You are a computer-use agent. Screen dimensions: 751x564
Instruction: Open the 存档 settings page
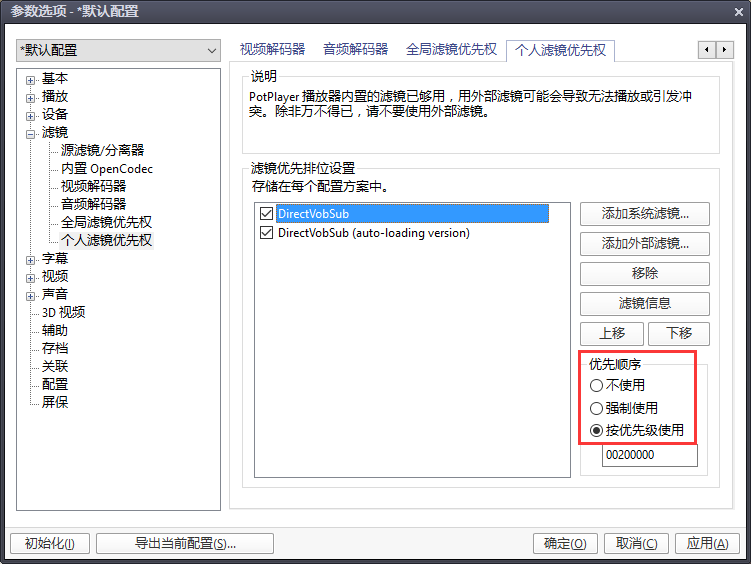[x=55, y=349]
